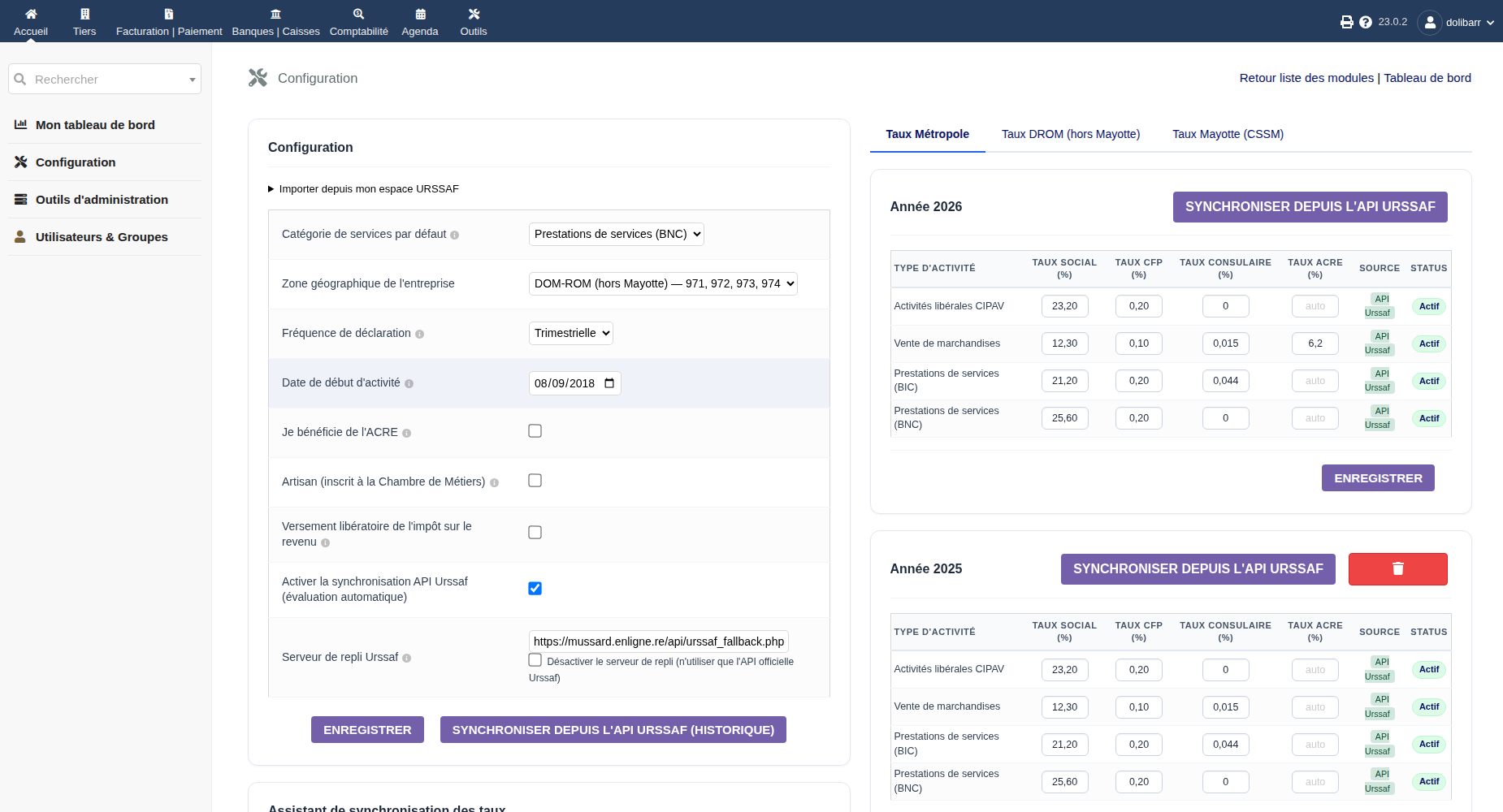Follow Retour liste des modules link

[1306, 78]
